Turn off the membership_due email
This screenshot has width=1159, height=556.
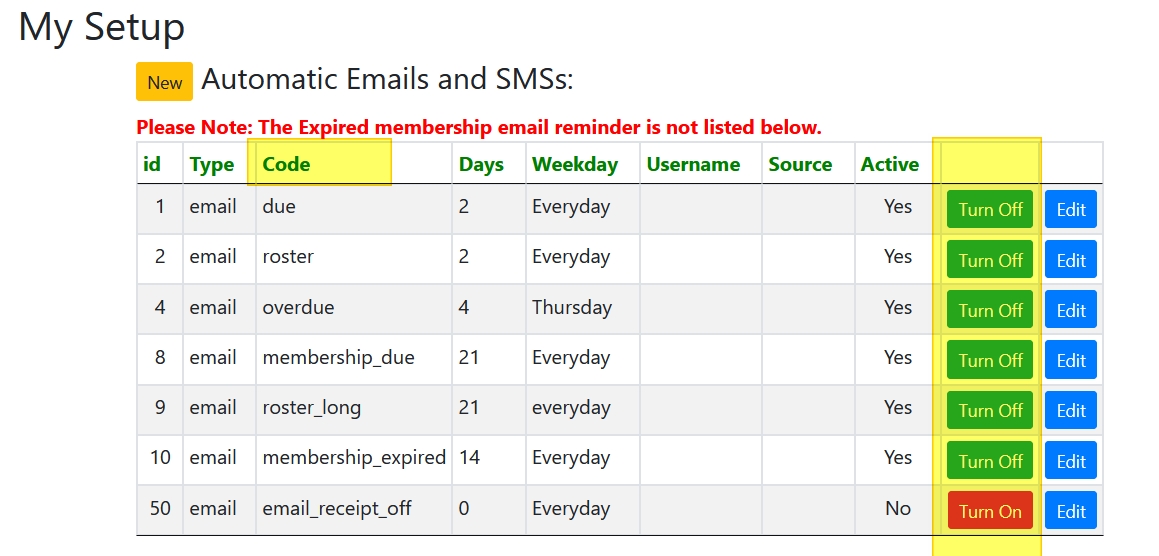tap(990, 360)
